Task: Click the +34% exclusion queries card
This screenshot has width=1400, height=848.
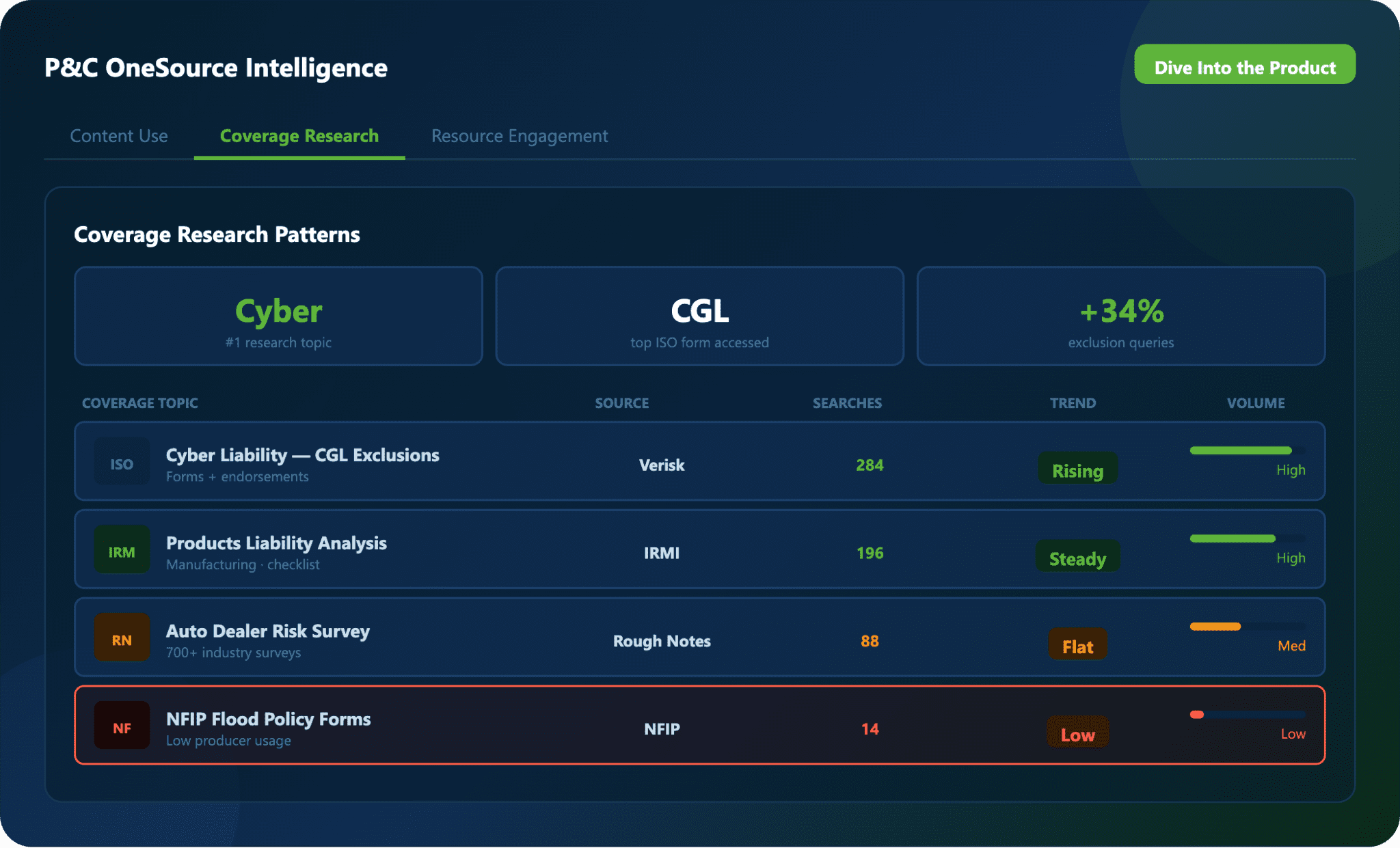Action: point(1120,316)
